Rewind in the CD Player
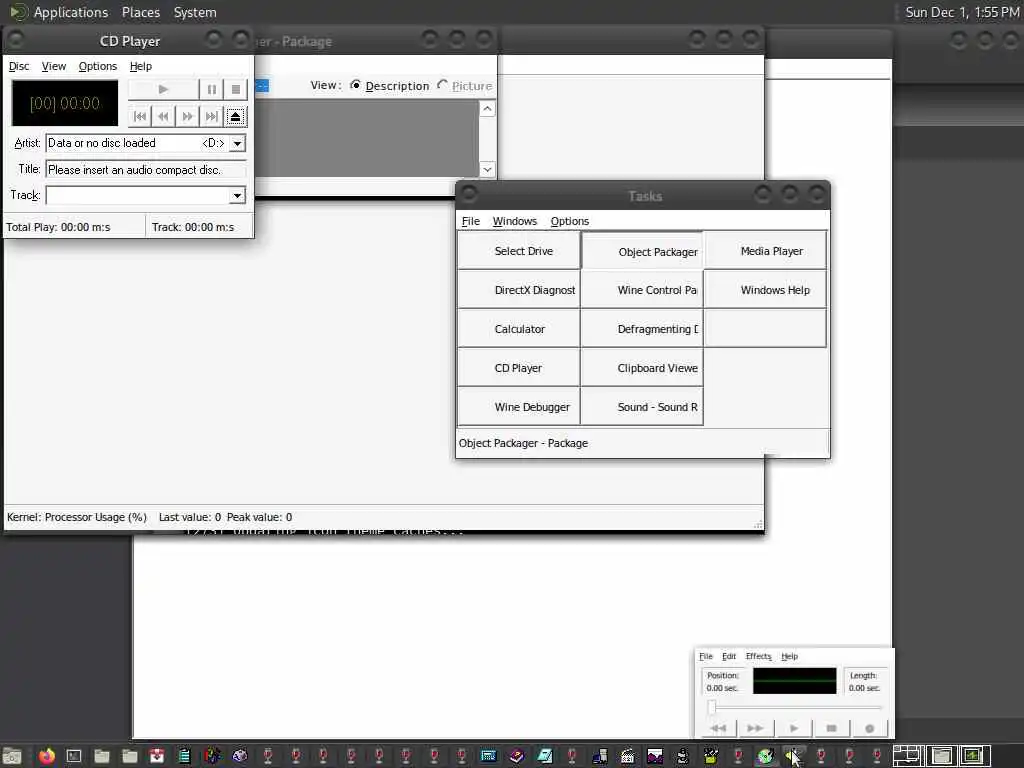Screen dimensions: 1024x768 pyautogui.click(x=163, y=116)
